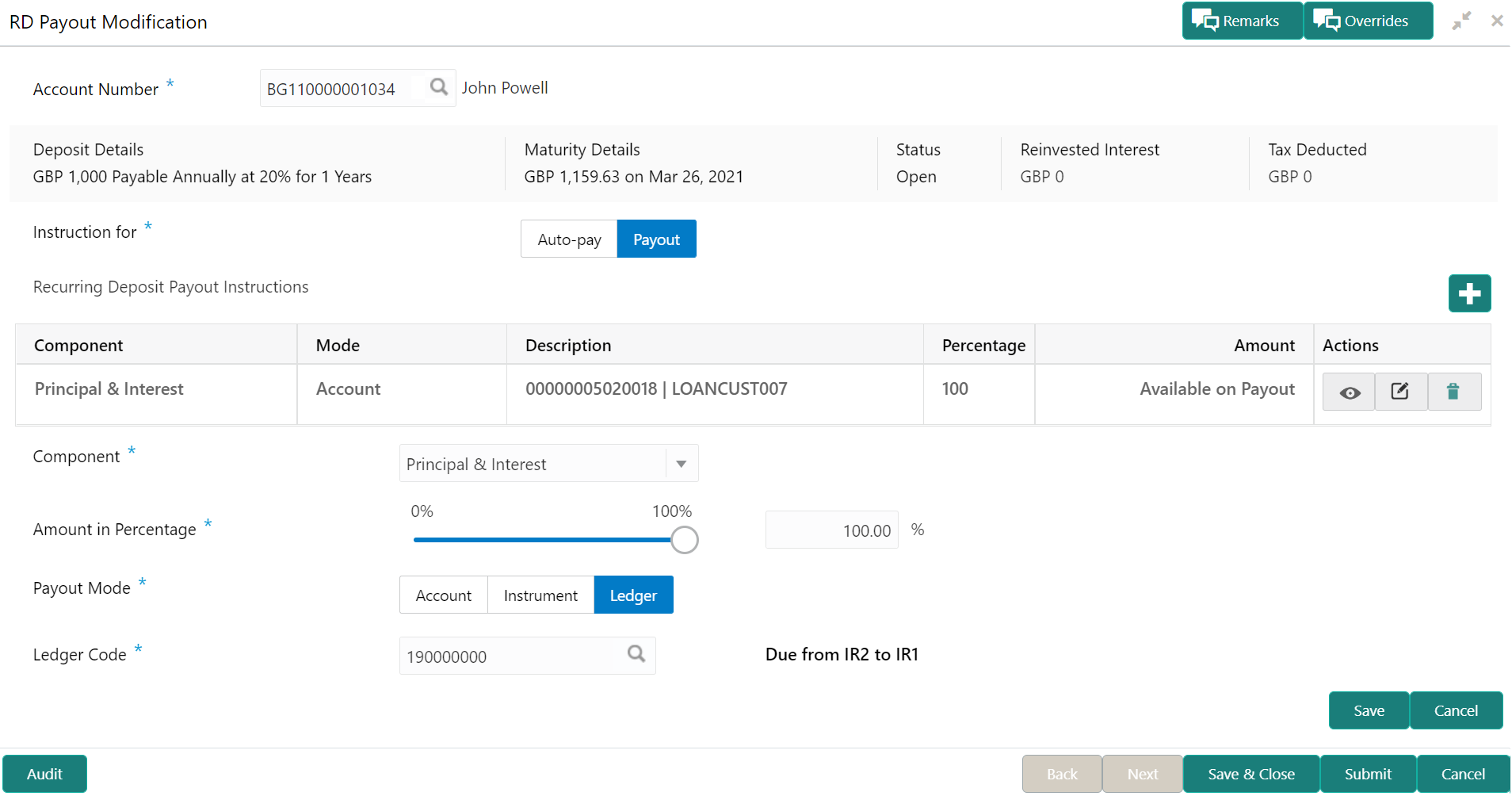Open ledger code search lookup icon
1512x796 pixels.
636,654
